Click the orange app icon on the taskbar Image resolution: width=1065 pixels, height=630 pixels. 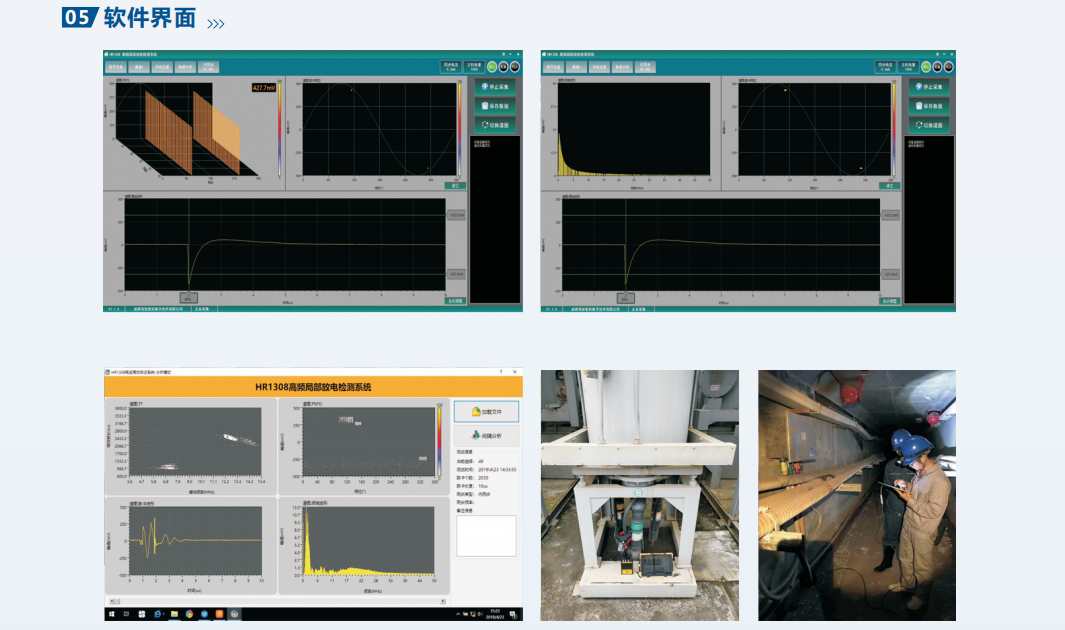(x=219, y=614)
